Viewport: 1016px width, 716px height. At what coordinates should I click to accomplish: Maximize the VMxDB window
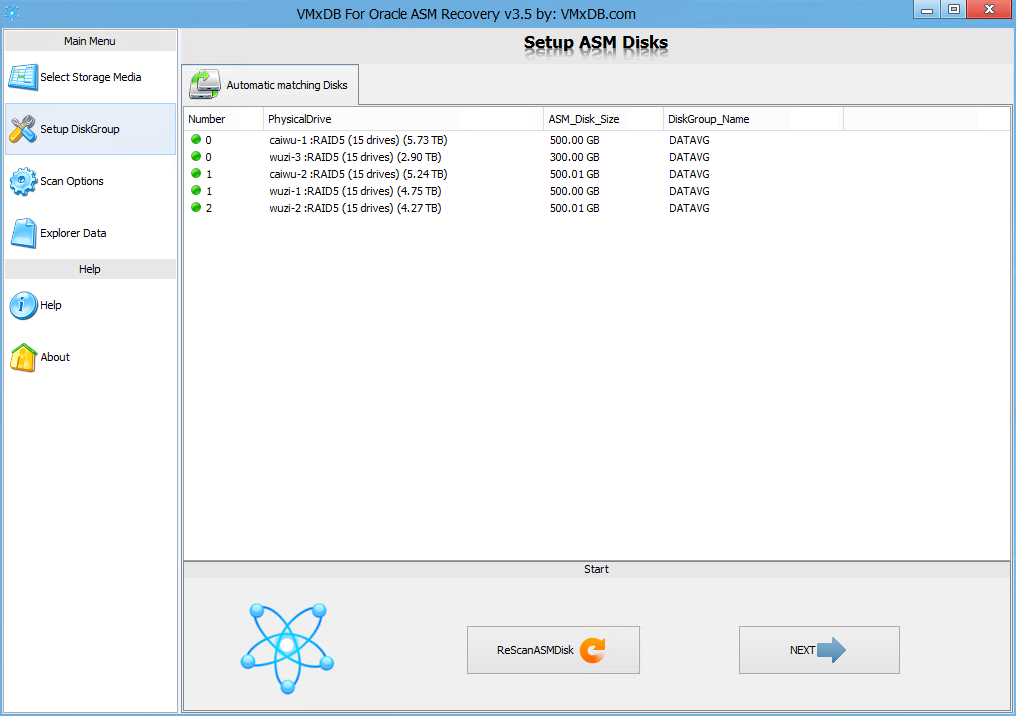(x=954, y=9)
